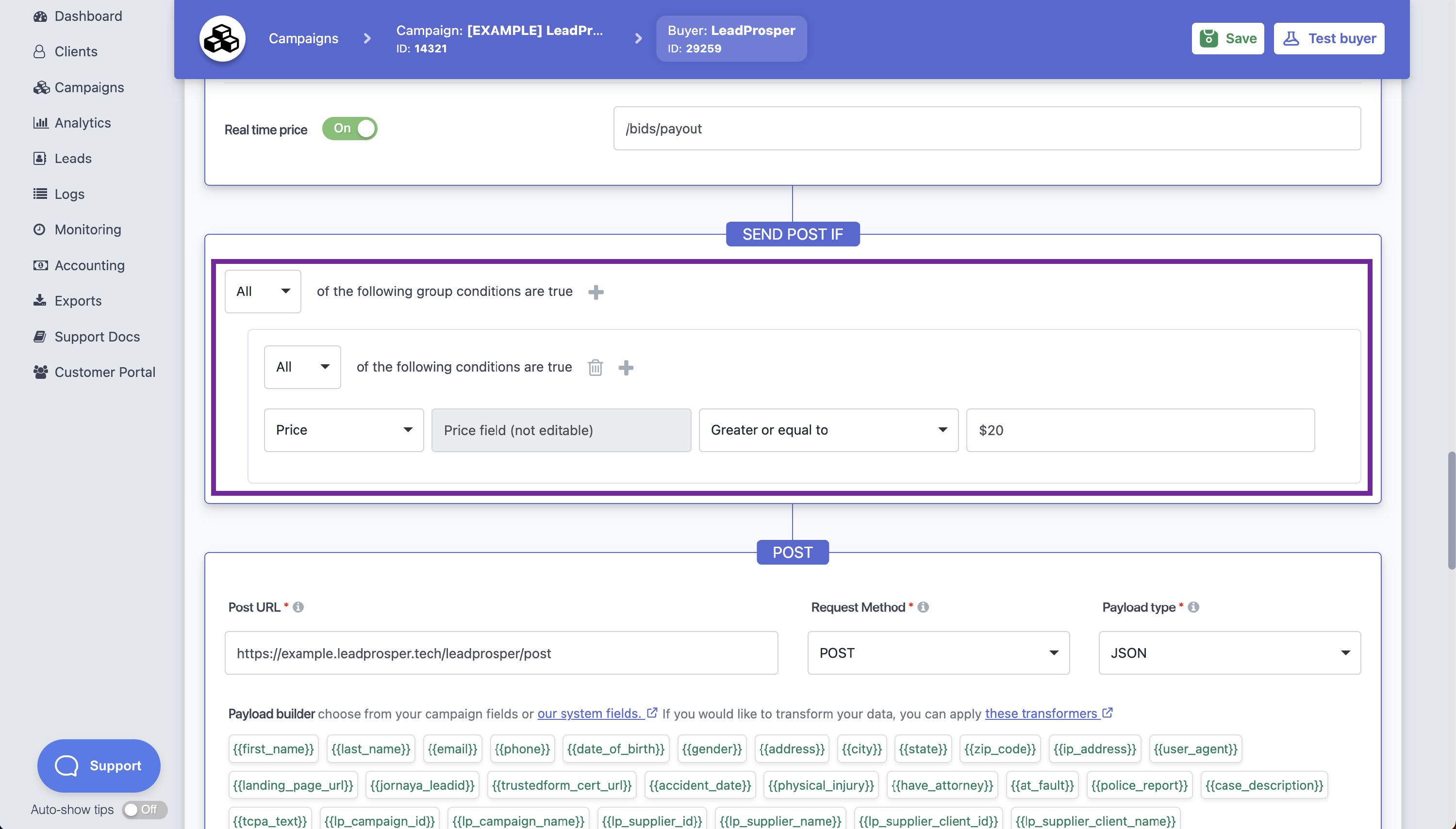Delete the condition group using the trash icon

596,367
